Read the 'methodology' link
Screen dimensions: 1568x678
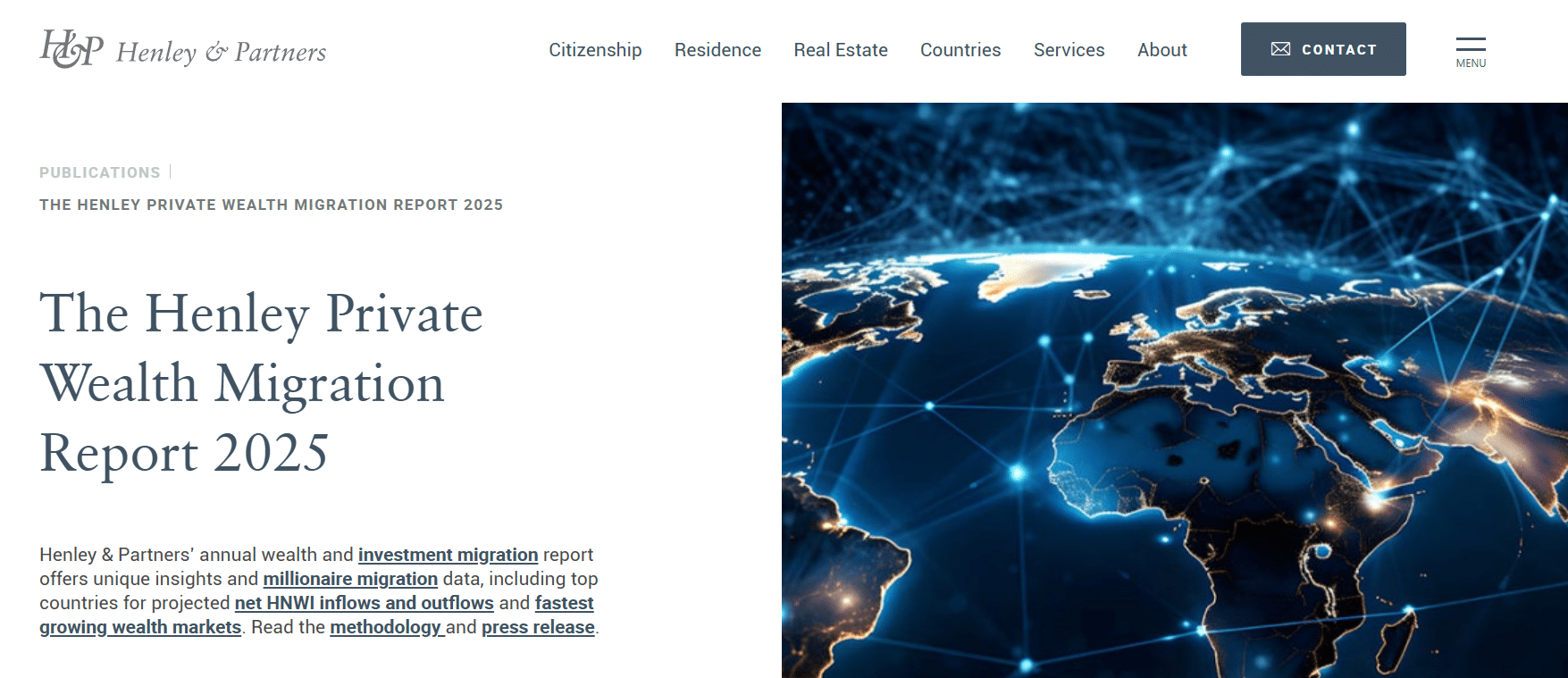385,627
